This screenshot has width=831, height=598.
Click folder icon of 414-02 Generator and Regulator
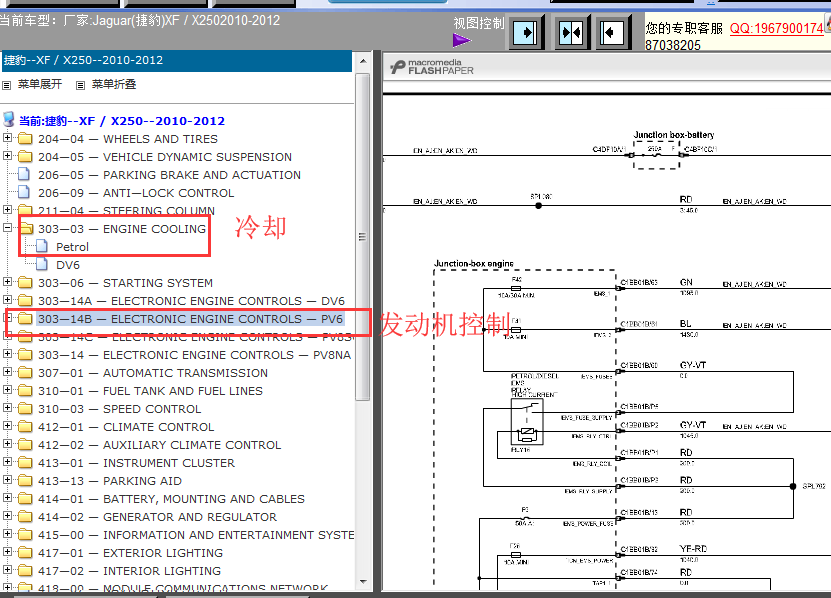pyautogui.click(x=25, y=517)
